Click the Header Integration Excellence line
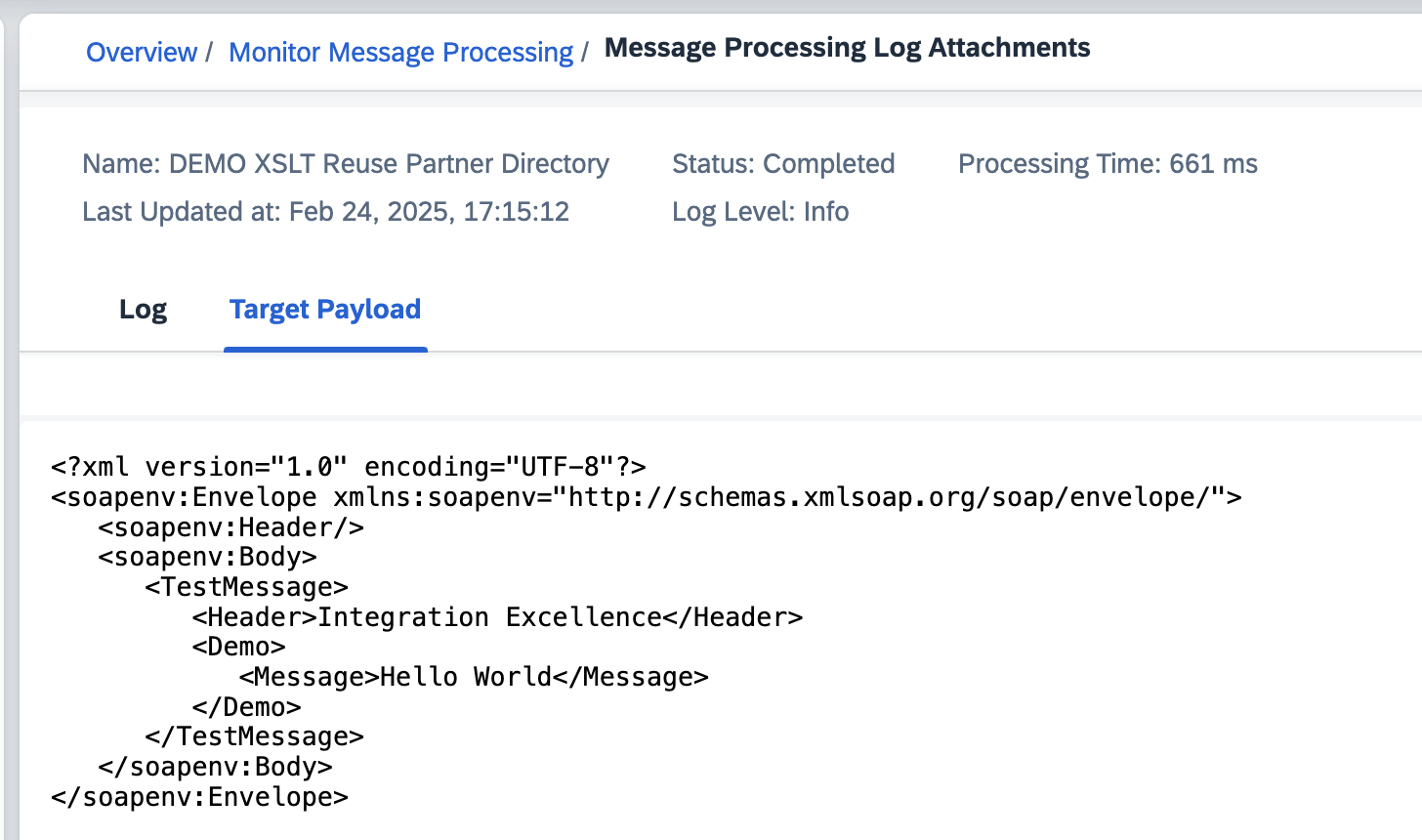Image resolution: width=1422 pixels, height=840 pixels. (497, 617)
